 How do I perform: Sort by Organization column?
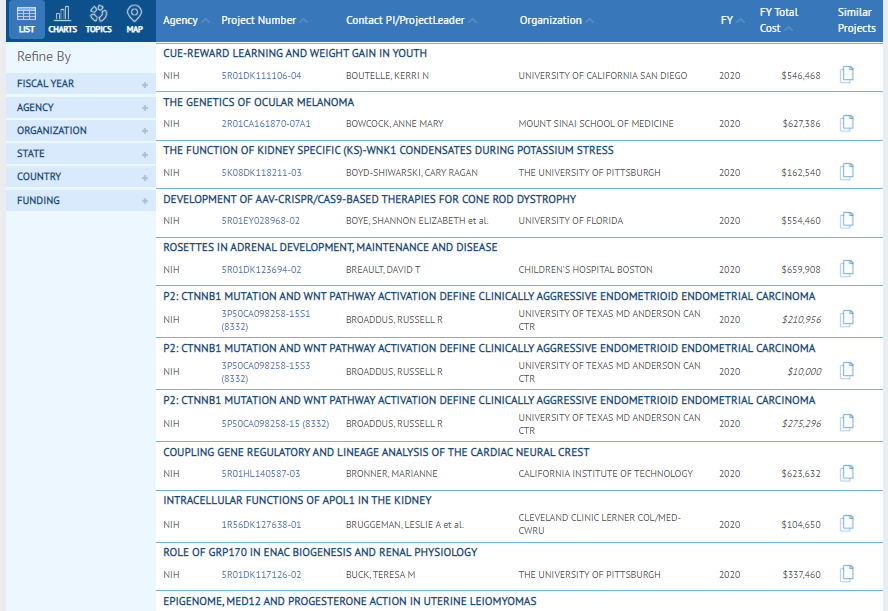point(557,20)
